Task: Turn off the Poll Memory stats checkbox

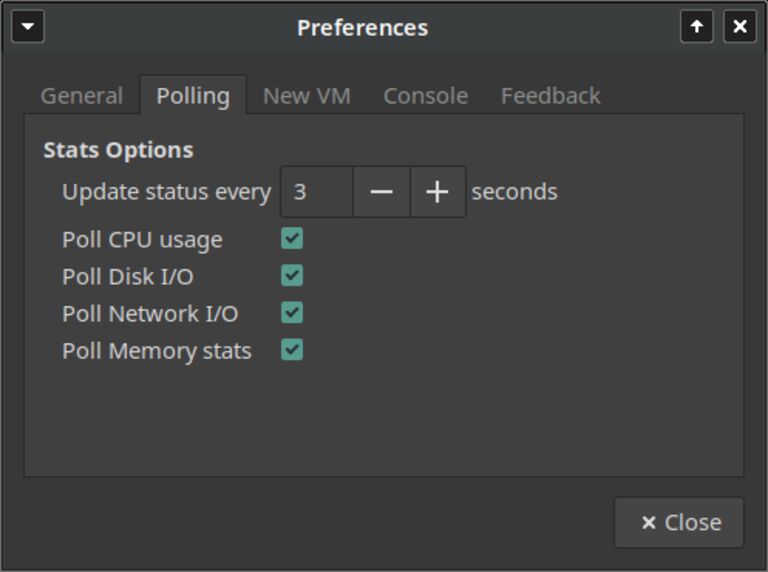Action: click(x=292, y=350)
